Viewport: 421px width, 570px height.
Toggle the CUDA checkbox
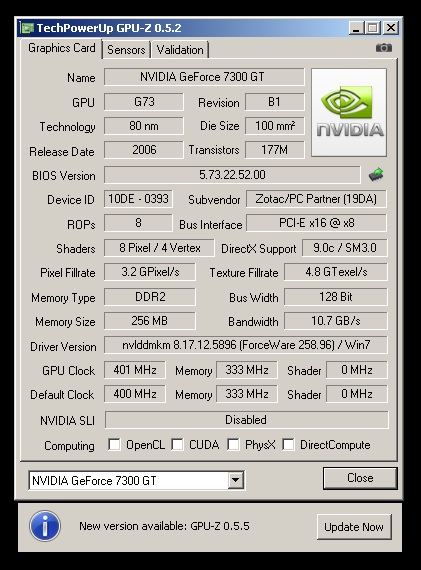[177, 444]
